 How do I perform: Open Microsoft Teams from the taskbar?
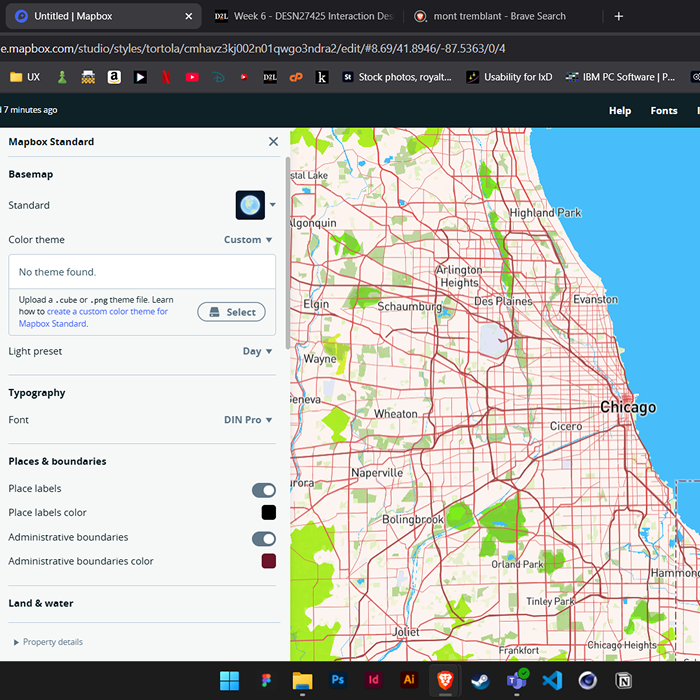click(517, 681)
